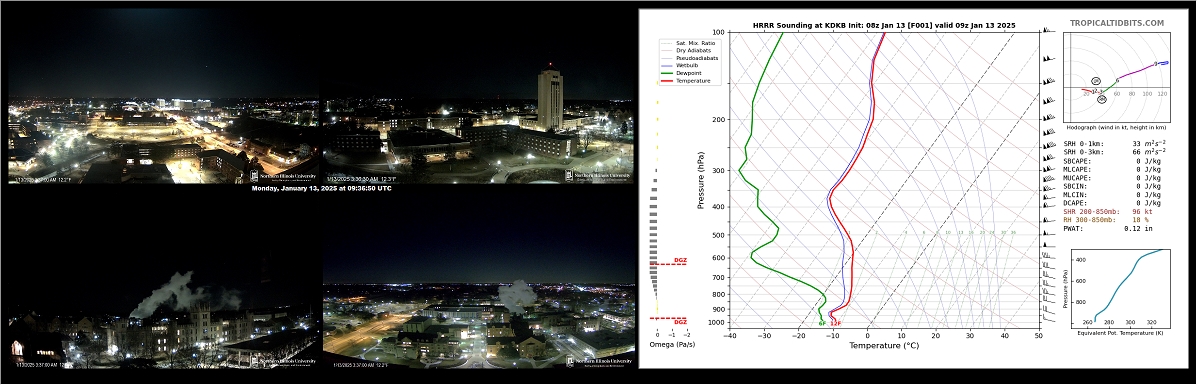Click the Northern Illinois University logo in the tower webcam

(598, 176)
